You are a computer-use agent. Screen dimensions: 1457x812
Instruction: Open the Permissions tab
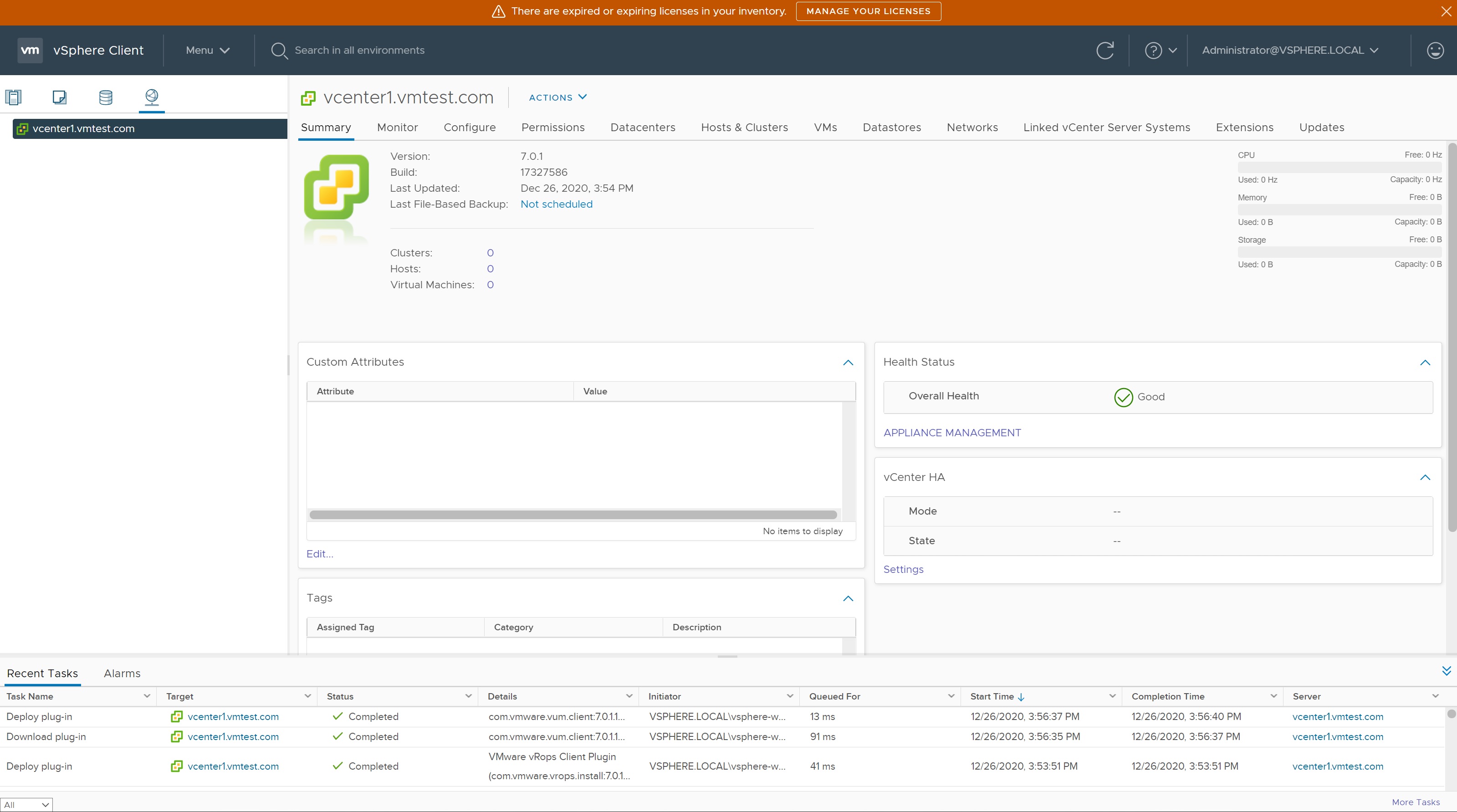[x=552, y=128]
